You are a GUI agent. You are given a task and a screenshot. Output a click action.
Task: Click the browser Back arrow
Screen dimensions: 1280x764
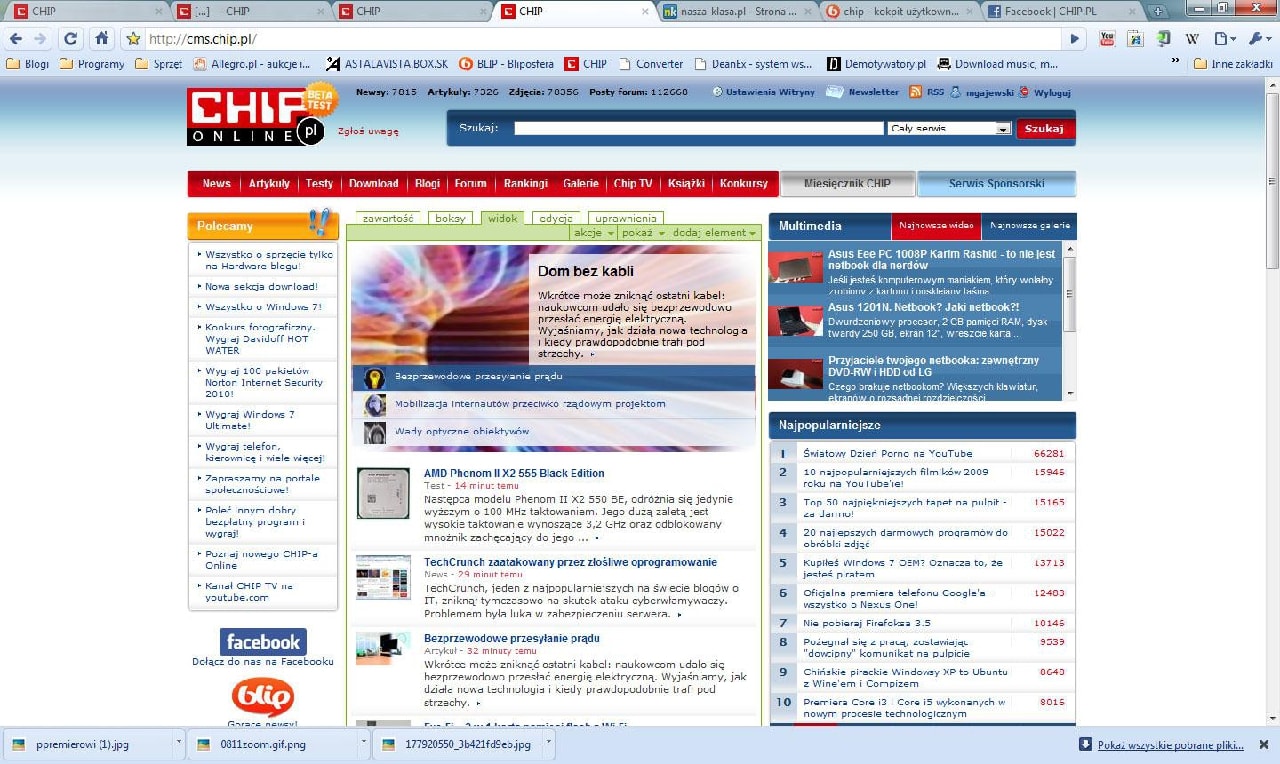click(x=14, y=39)
